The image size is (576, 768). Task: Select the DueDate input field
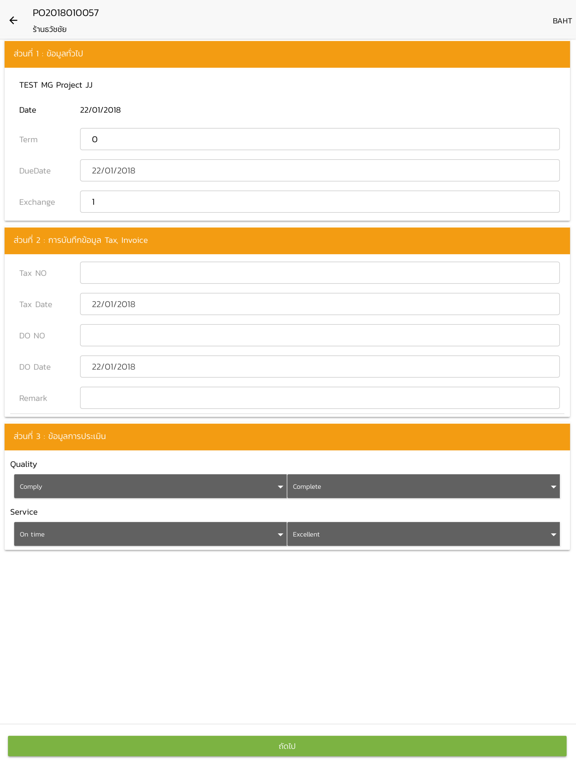click(320, 170)
